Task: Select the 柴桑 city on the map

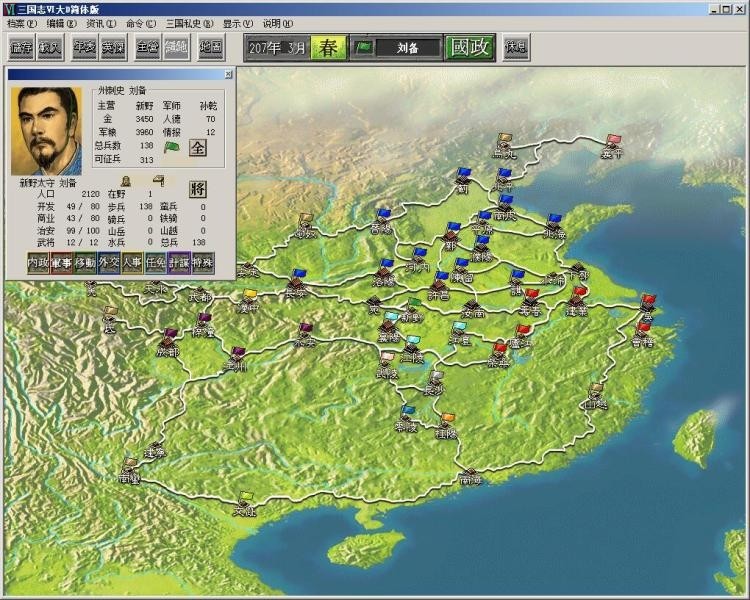Action: click(x=498, y=356)
